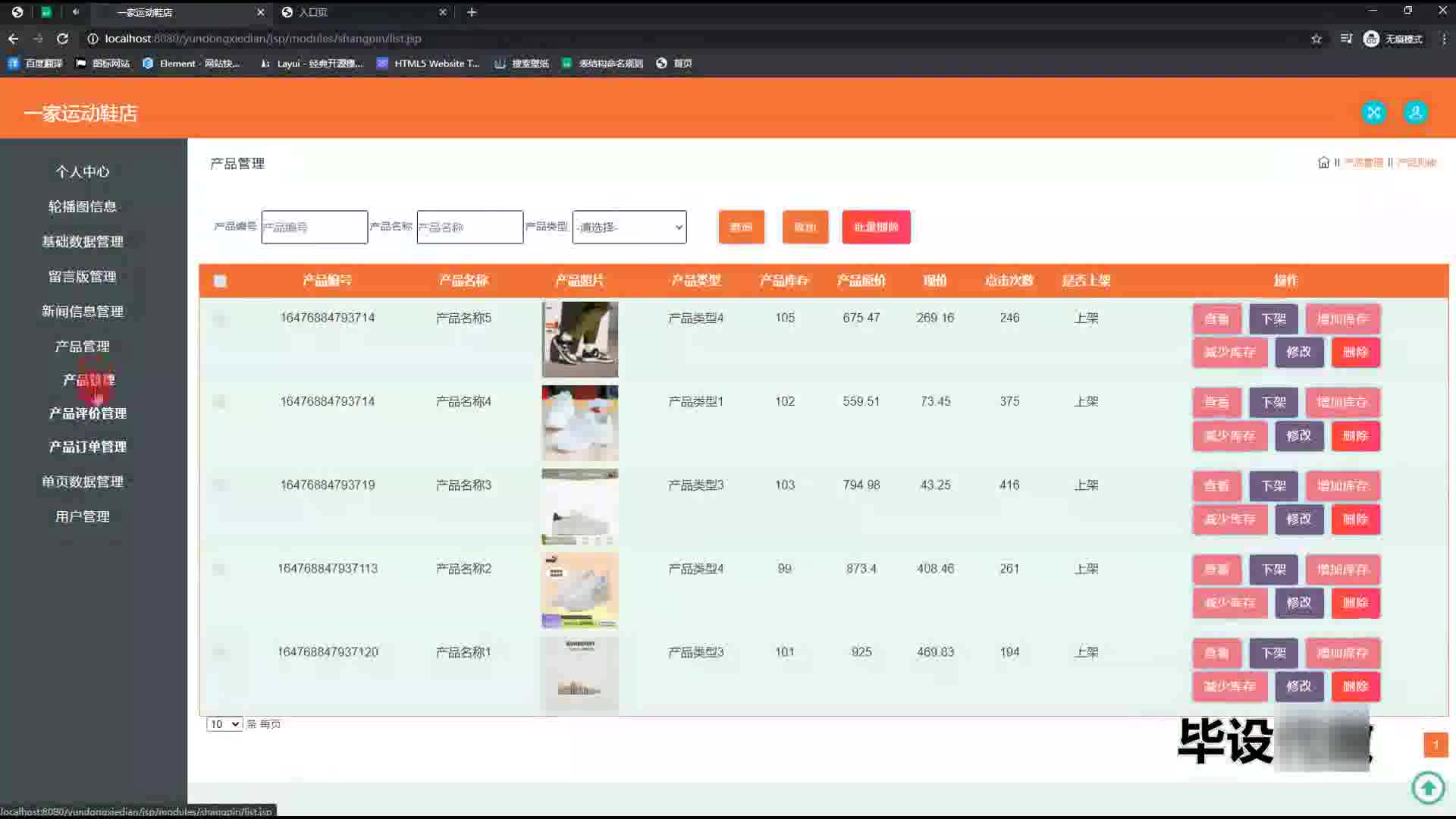The image size is (1456, 819).
Task: Open the 产品类型 dropdown filter
Action: [x=629, y=227]
